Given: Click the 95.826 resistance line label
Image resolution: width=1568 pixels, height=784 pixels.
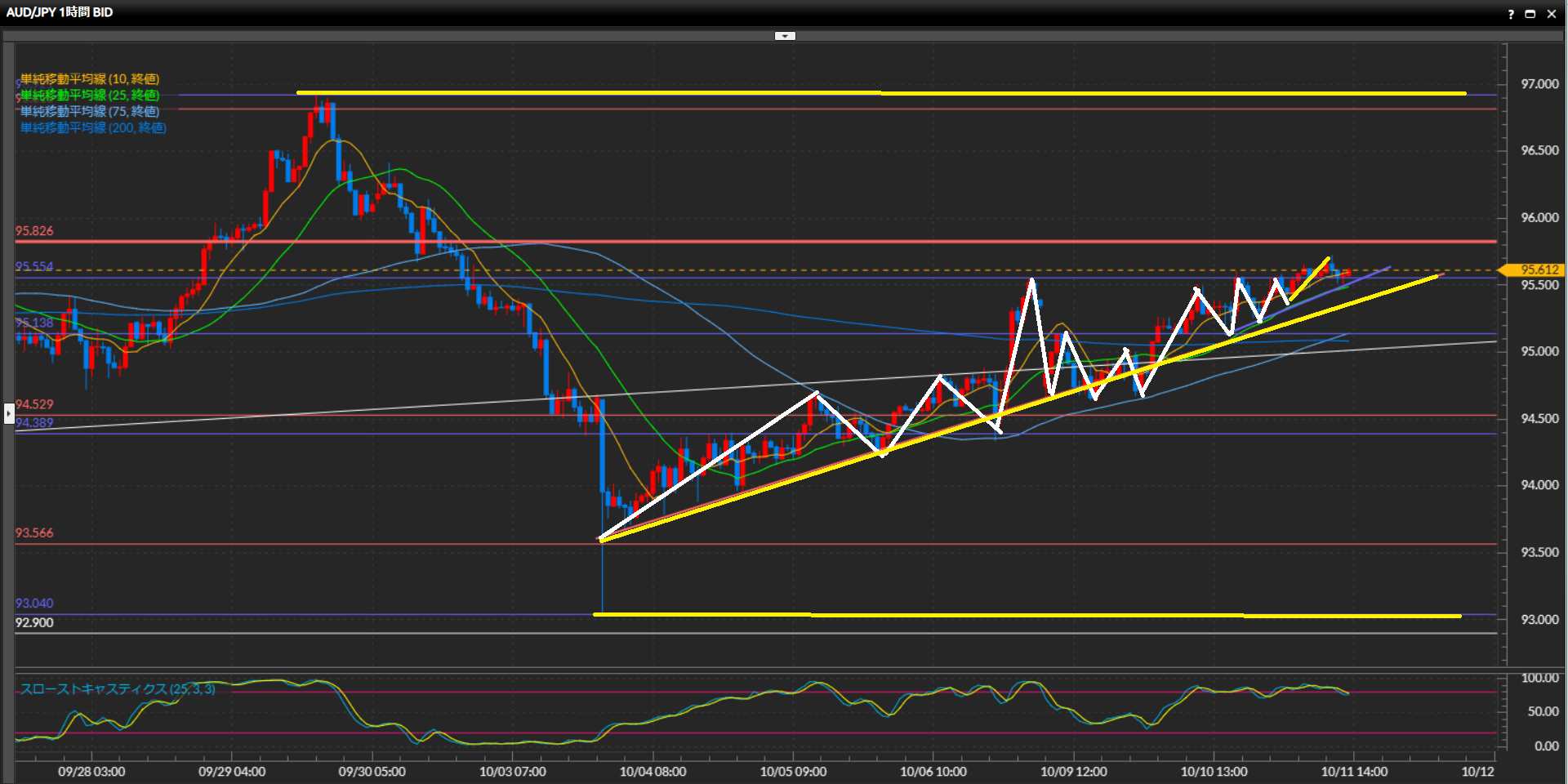Looking at the screenshot, I should point(34,231).
